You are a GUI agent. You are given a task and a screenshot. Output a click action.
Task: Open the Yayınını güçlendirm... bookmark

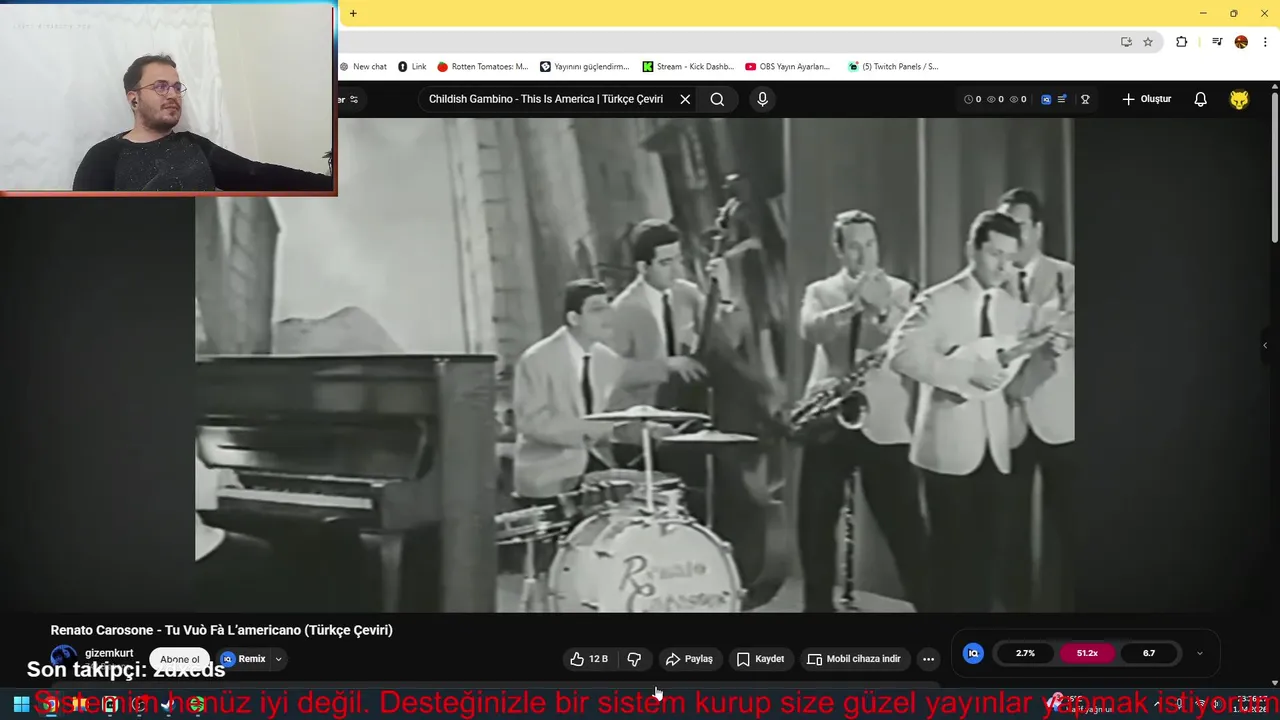click(585, 66)
